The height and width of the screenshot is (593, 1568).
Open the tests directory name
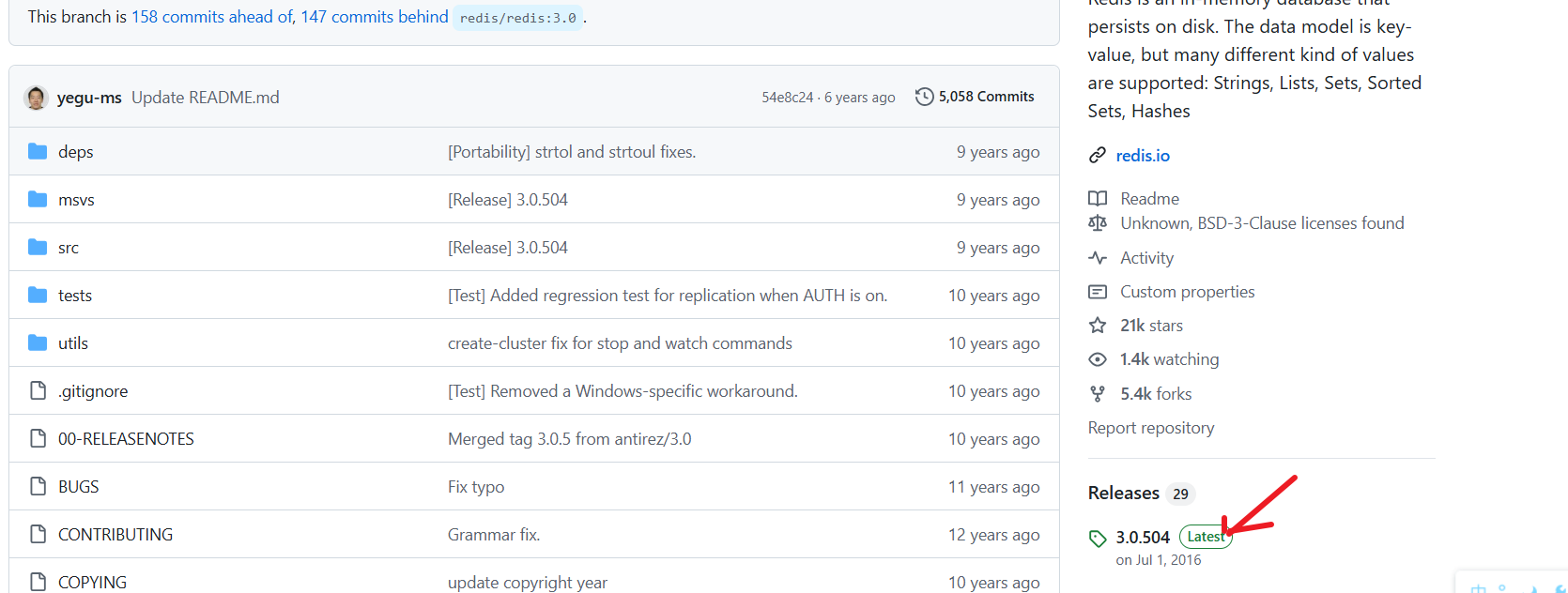(75, 296)
